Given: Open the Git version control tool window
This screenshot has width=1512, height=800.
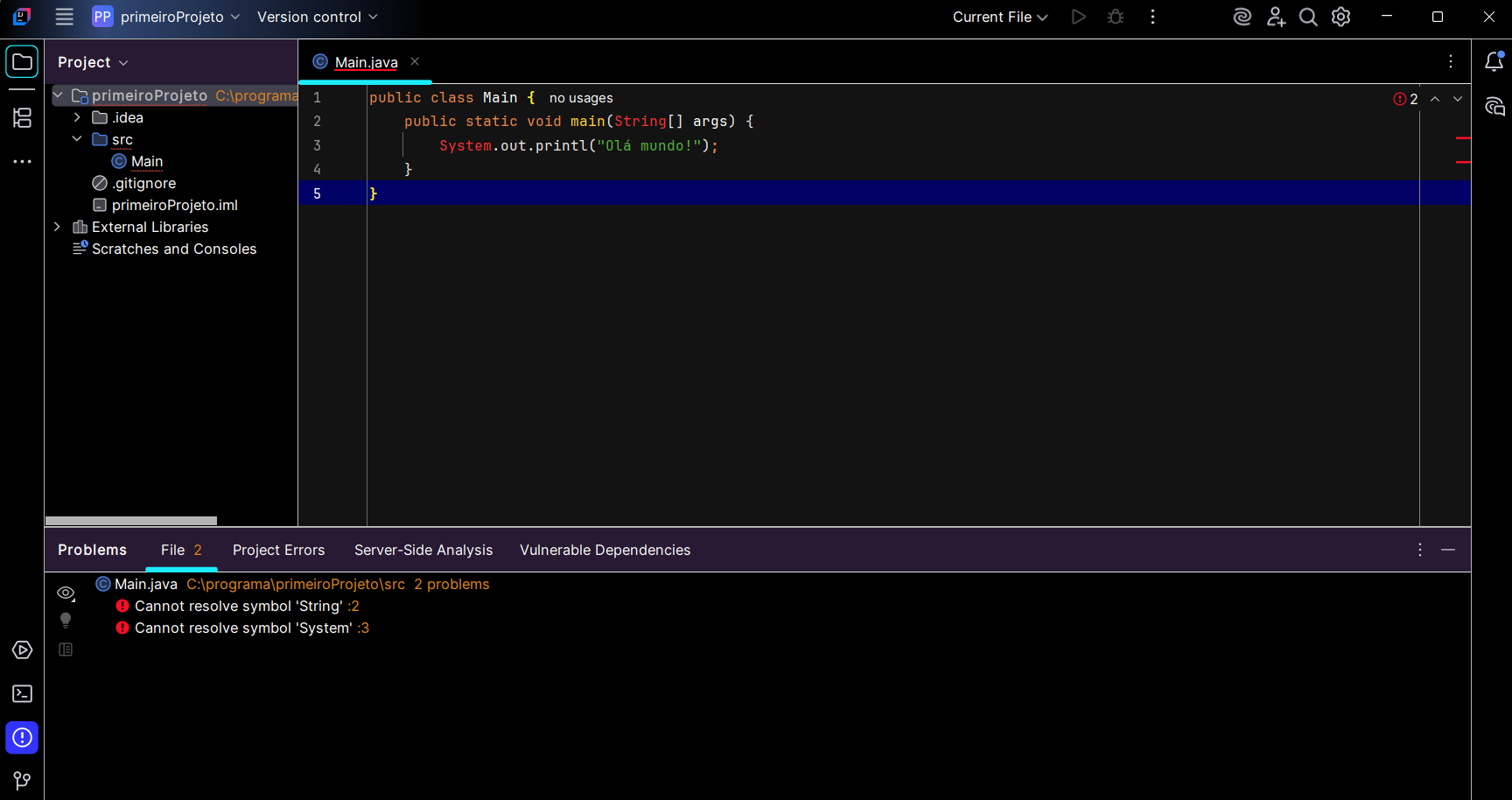Looking at the screenshot, I should (x=22, y=781).
